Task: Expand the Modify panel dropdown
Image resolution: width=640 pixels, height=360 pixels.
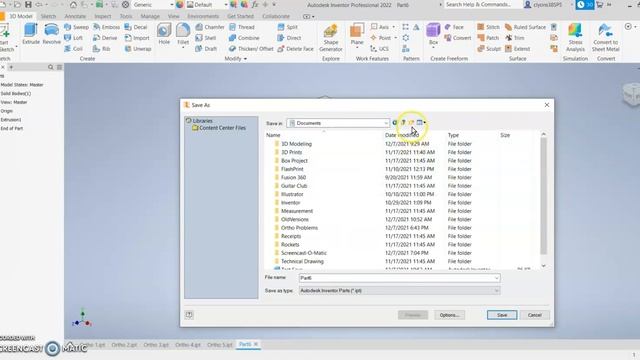Action: [x=236, y=59]
